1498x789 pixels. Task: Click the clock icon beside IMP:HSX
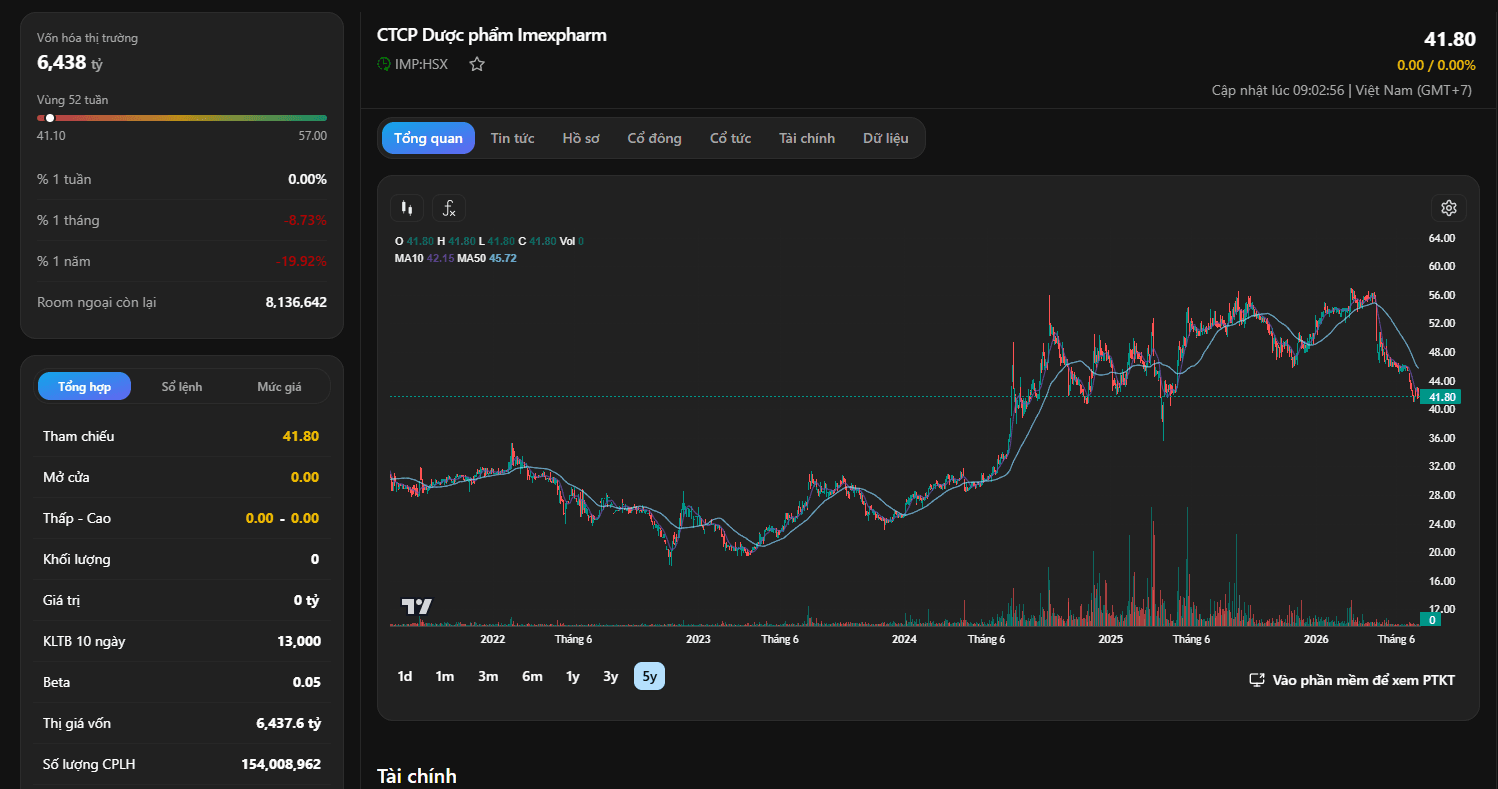coord(383,64)
